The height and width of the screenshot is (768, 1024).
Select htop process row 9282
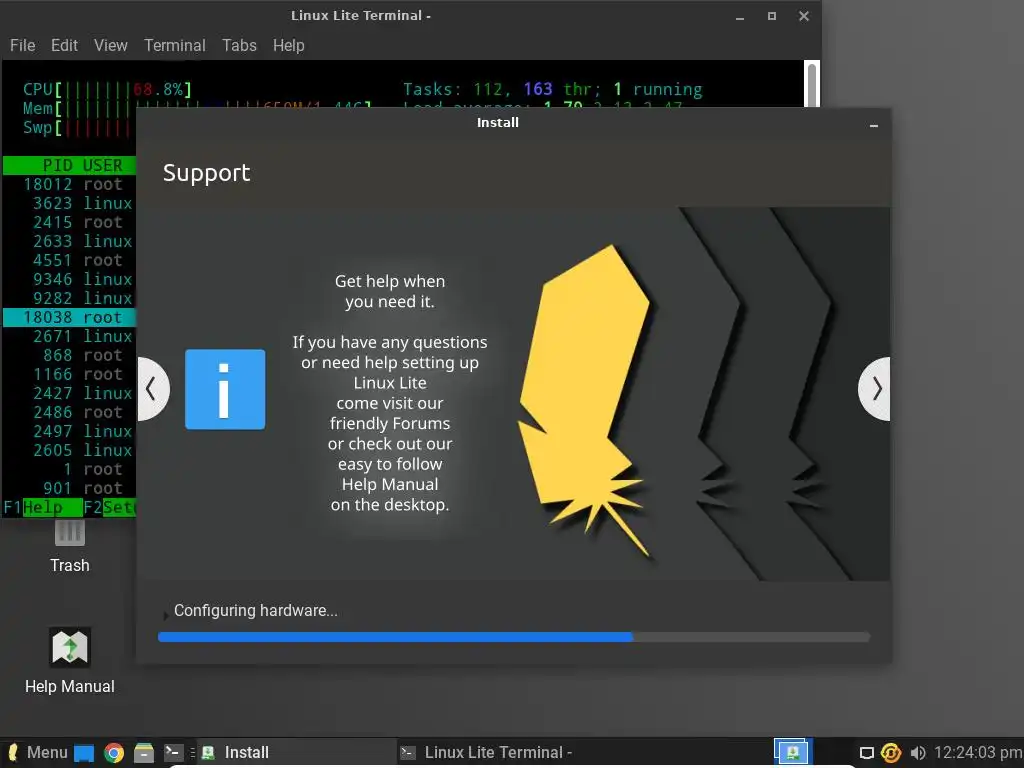point(69,298)
